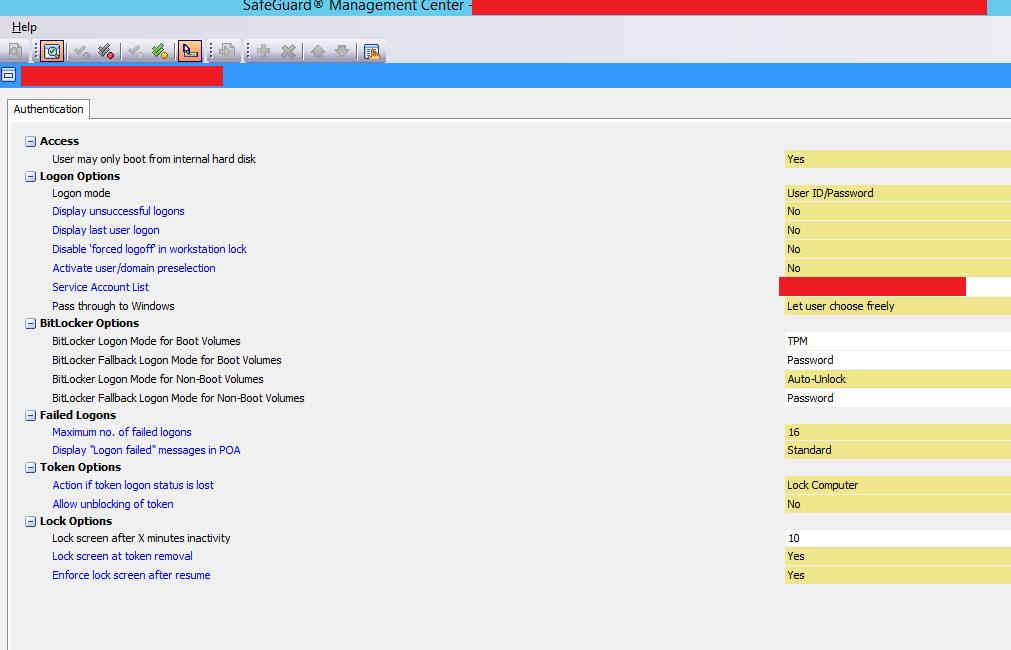This screenshot has height=650, width=1011.
Task: Click the Yes value for Enforce lock screen after resume
Action: tap(898, 575)
